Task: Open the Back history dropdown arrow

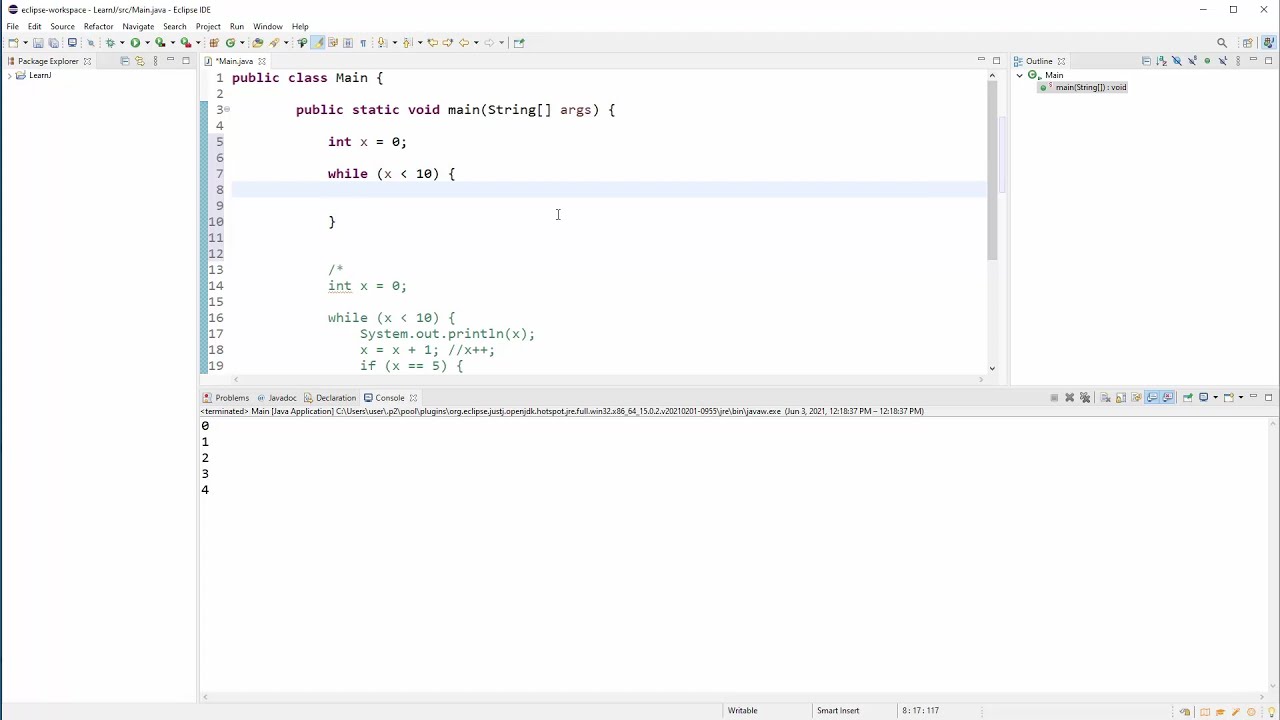Action: point(476,42)
